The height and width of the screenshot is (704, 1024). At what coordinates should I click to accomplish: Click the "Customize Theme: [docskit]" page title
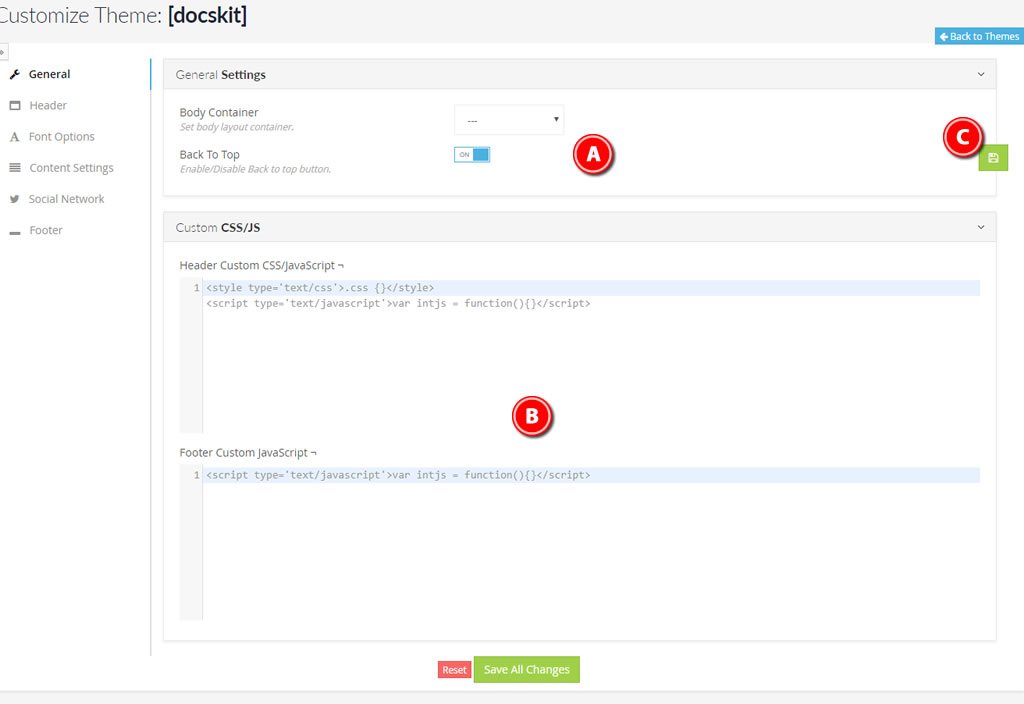point(123,15)
